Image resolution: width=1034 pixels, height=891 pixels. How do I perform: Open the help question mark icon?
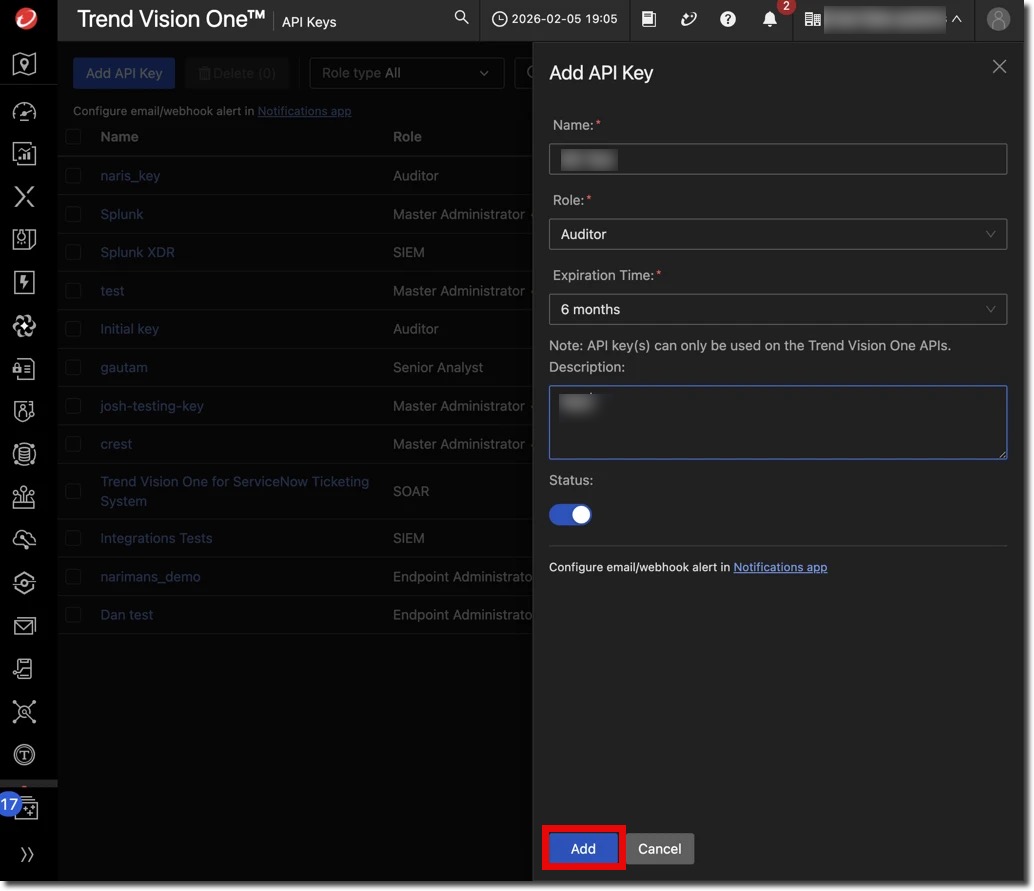click(728, 19)
